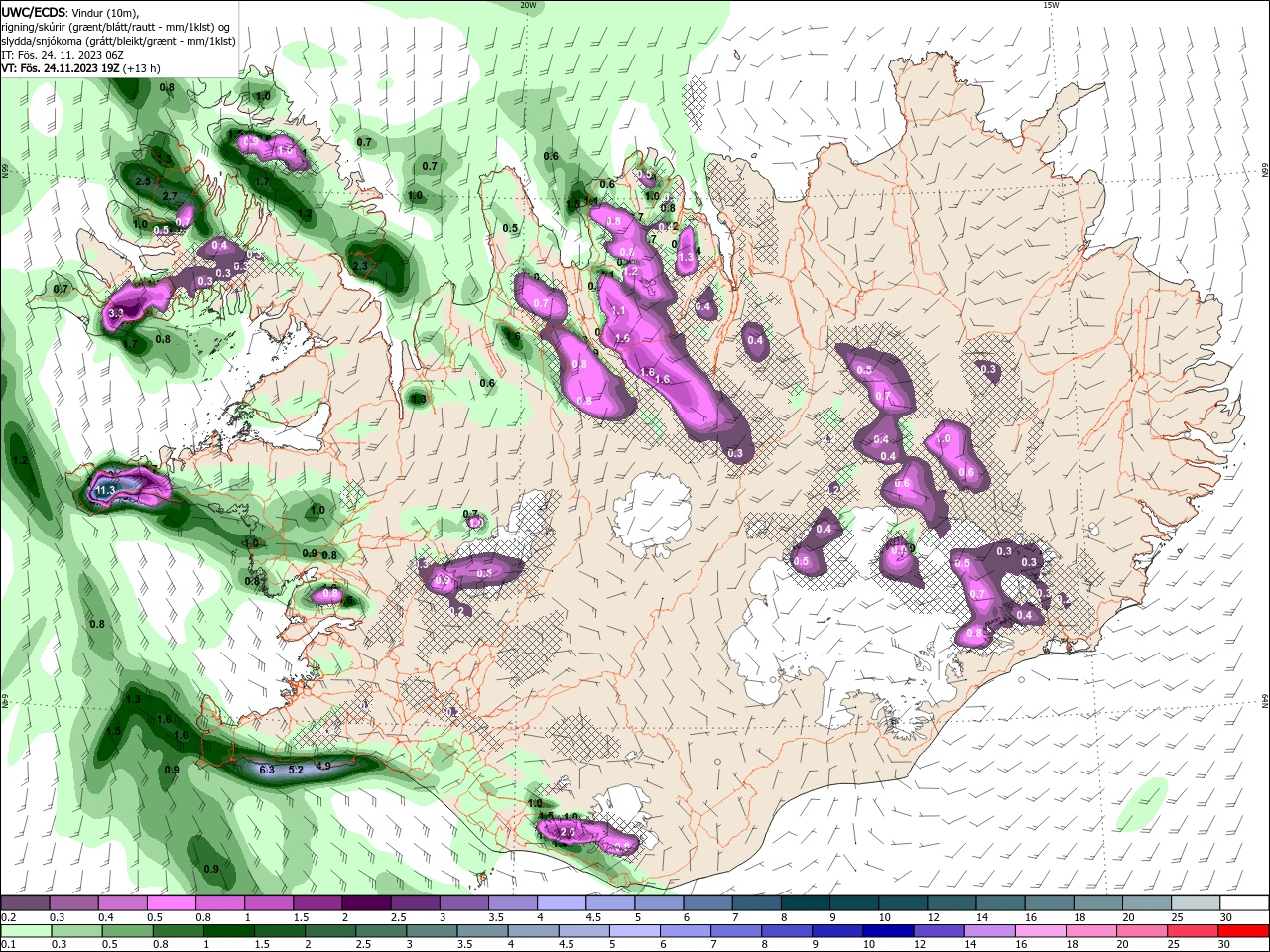Click the 'UWC/ECDS' title text
The height and width of the screenshot is (952, 1270).
(34, 11)
